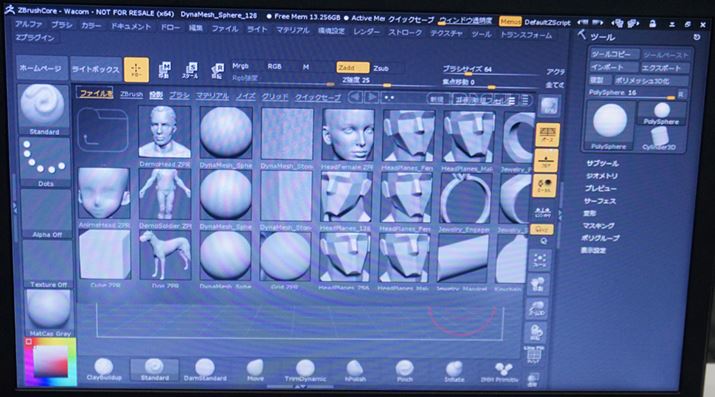Click the Zoom3D navigation icon

click(538, 309)
